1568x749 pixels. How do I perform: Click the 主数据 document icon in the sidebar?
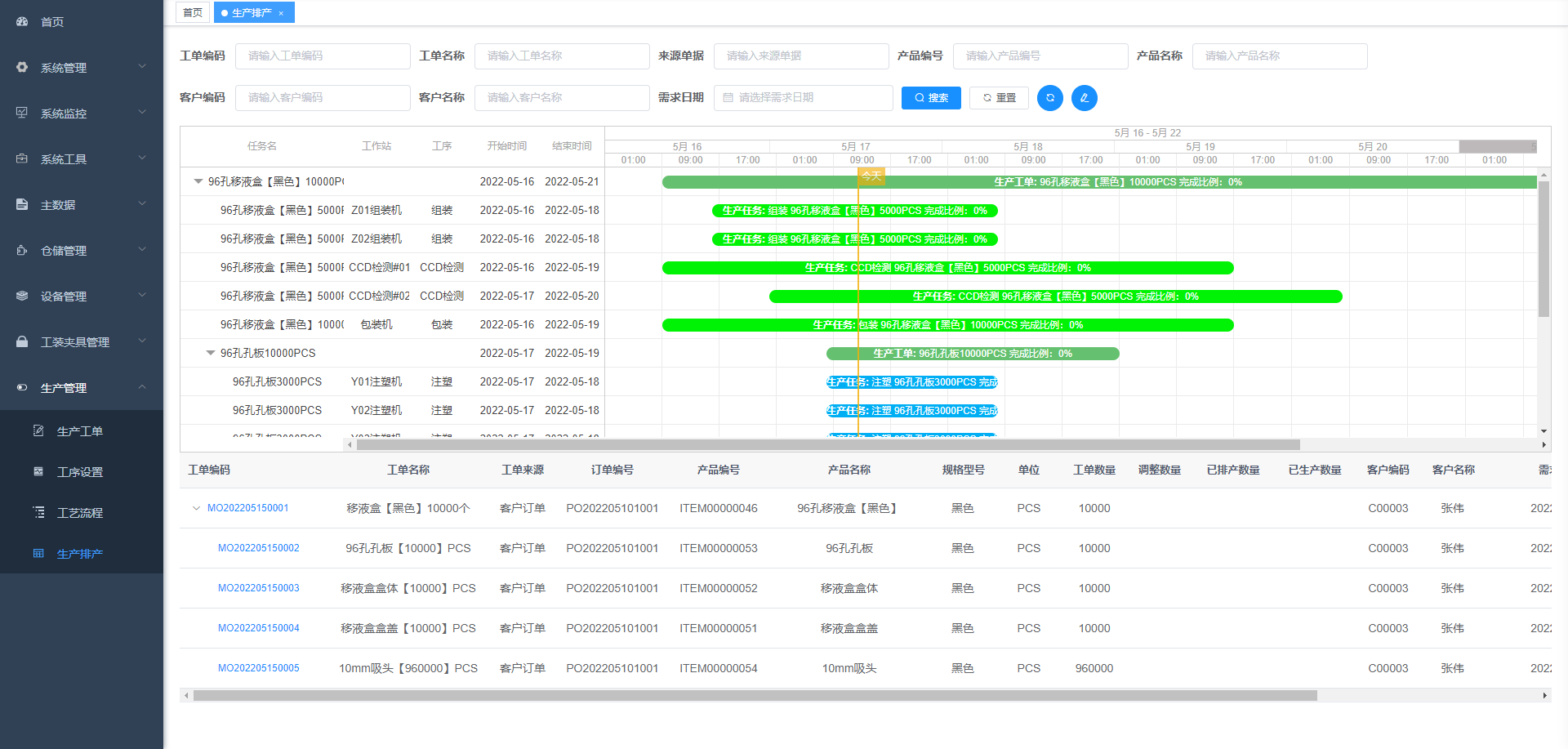22,204
